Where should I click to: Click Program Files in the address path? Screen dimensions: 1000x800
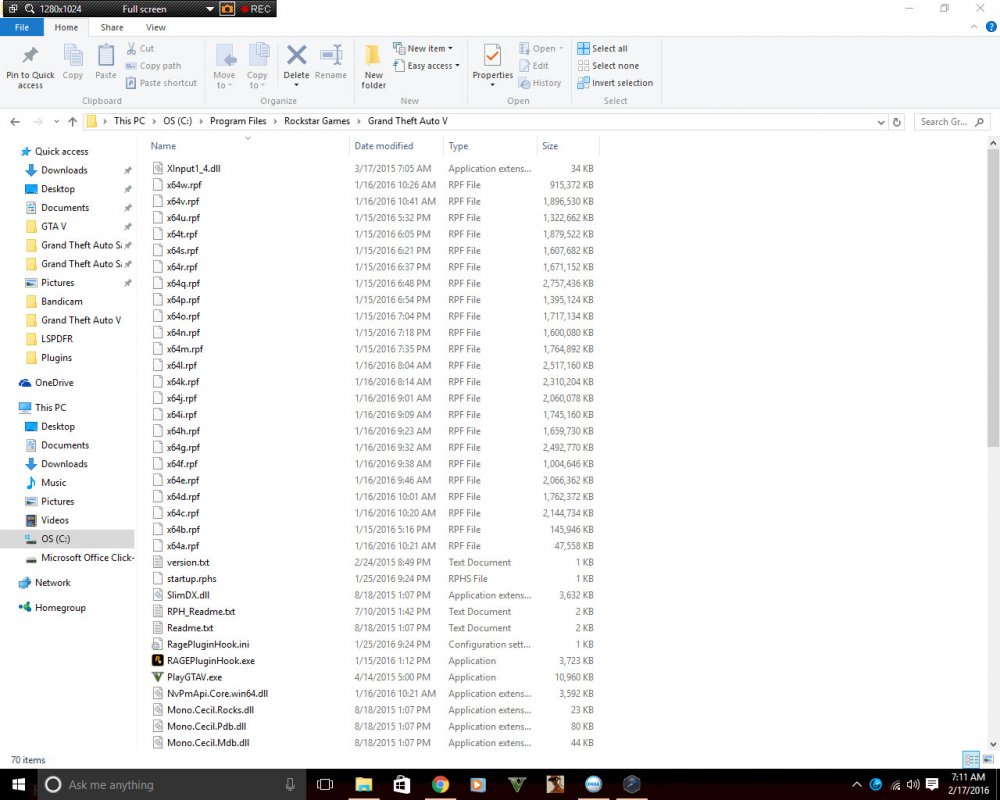pyautogui.click(x=238, y=121)
